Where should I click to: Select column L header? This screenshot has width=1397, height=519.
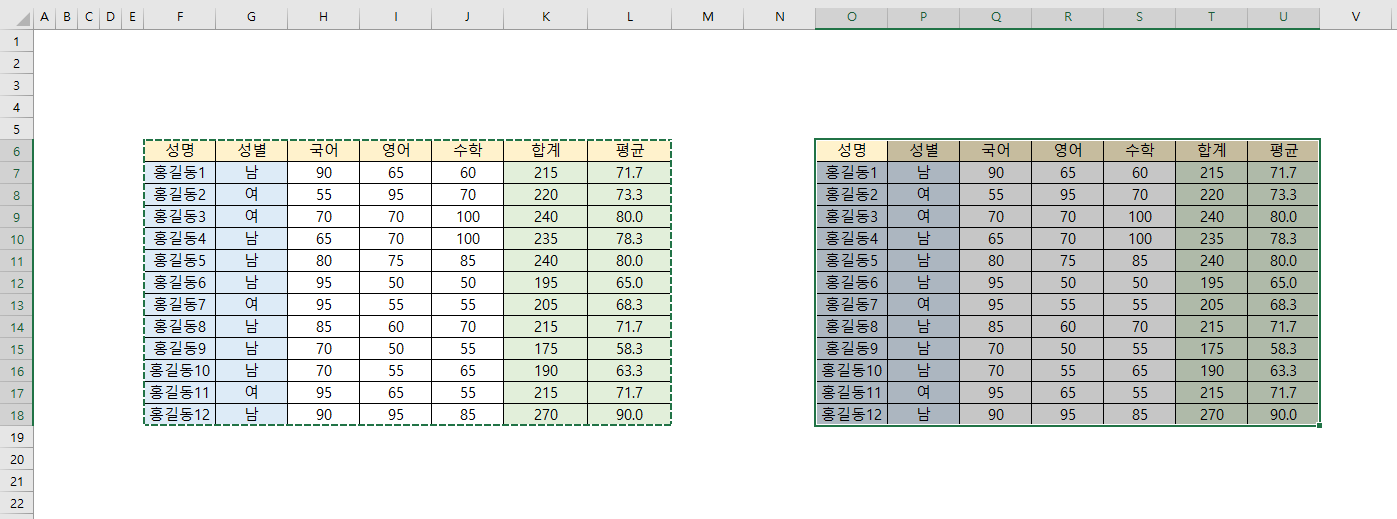click(x=630, y=16)
